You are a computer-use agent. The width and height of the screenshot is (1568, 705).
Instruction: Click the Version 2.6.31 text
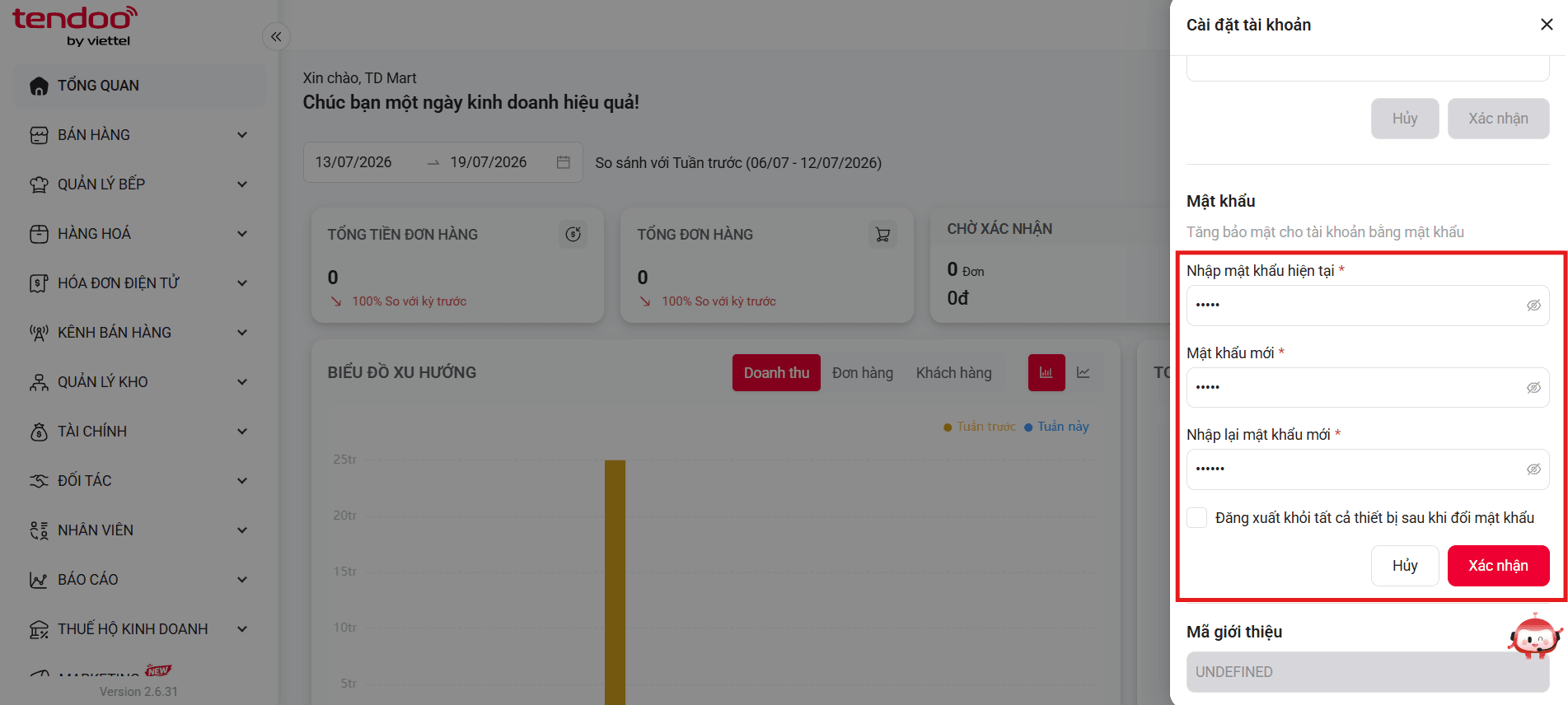[x=138, y=692]
